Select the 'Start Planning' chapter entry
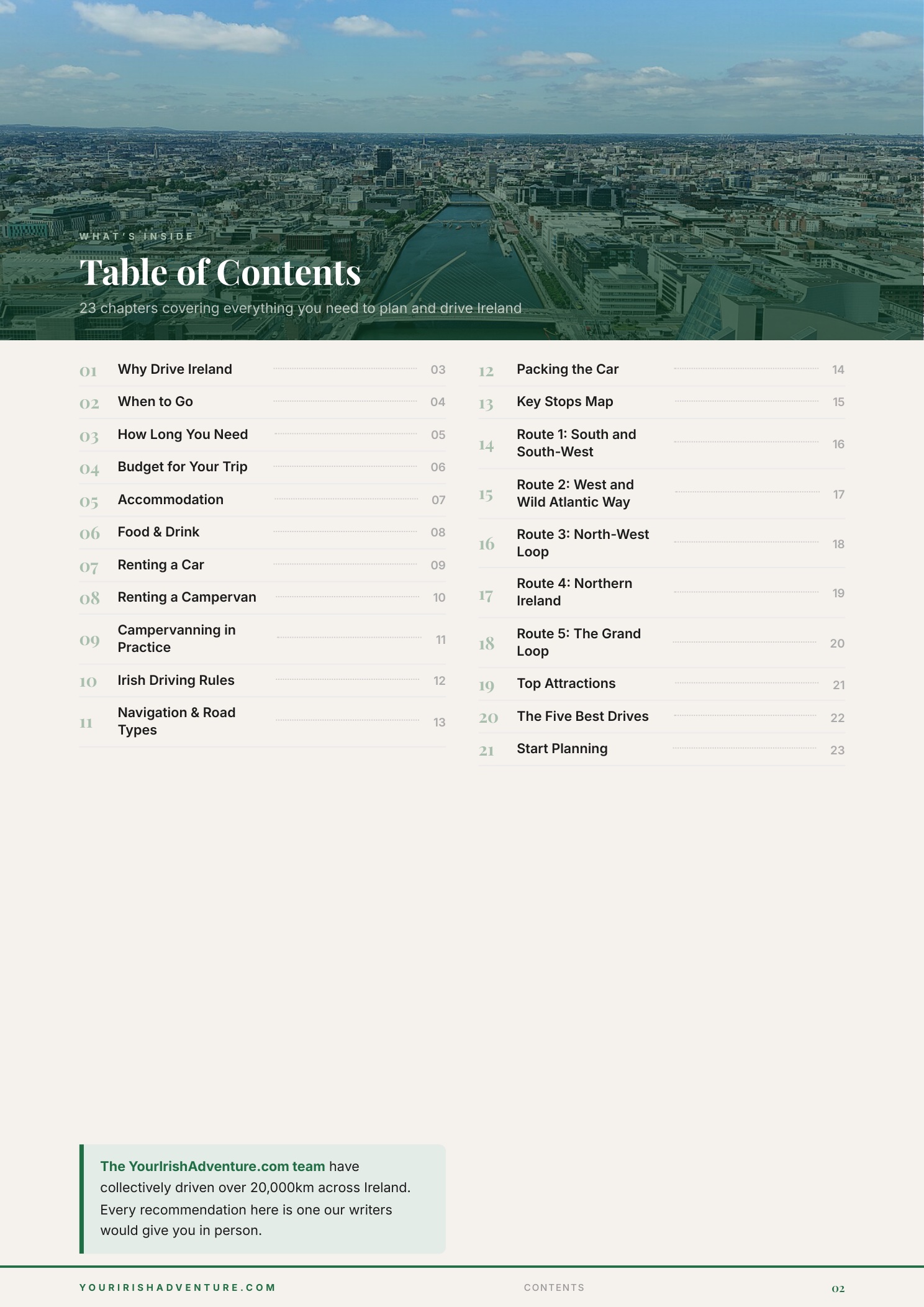Screen dimensions: 924x1307 pos(661,749)
